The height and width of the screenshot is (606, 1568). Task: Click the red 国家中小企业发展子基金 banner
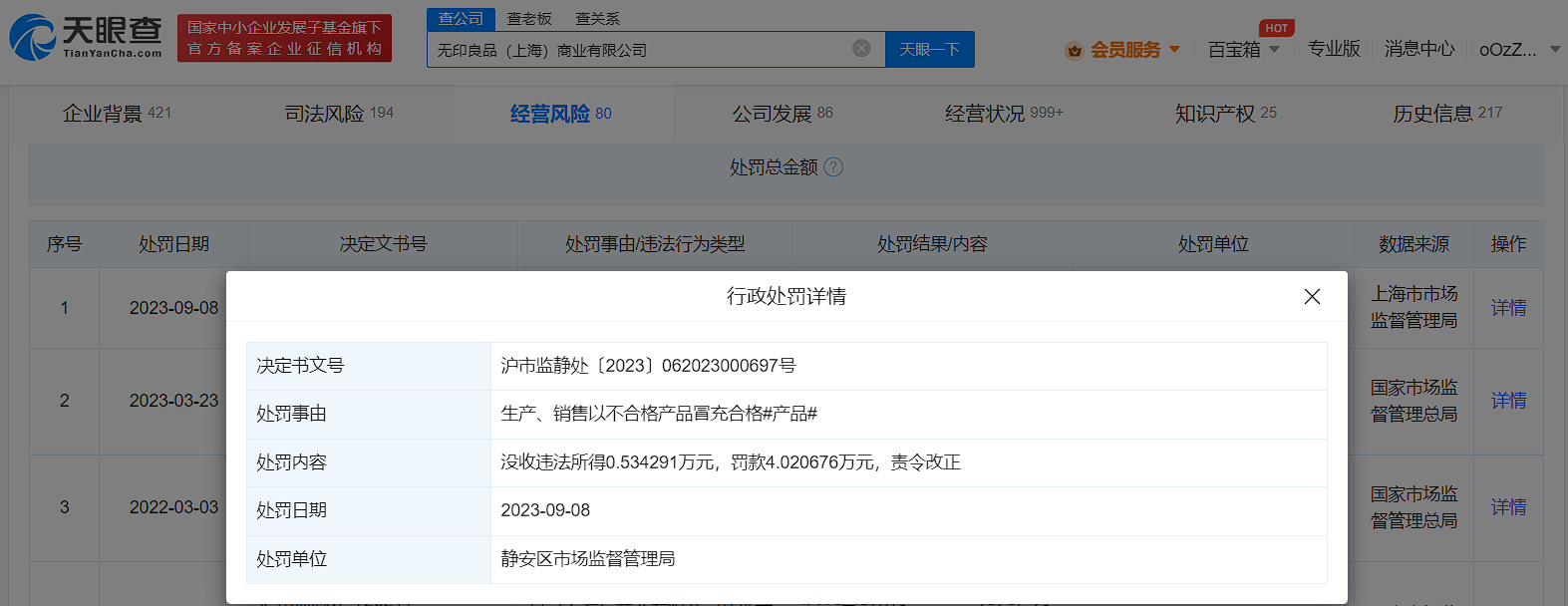[284, 38]
